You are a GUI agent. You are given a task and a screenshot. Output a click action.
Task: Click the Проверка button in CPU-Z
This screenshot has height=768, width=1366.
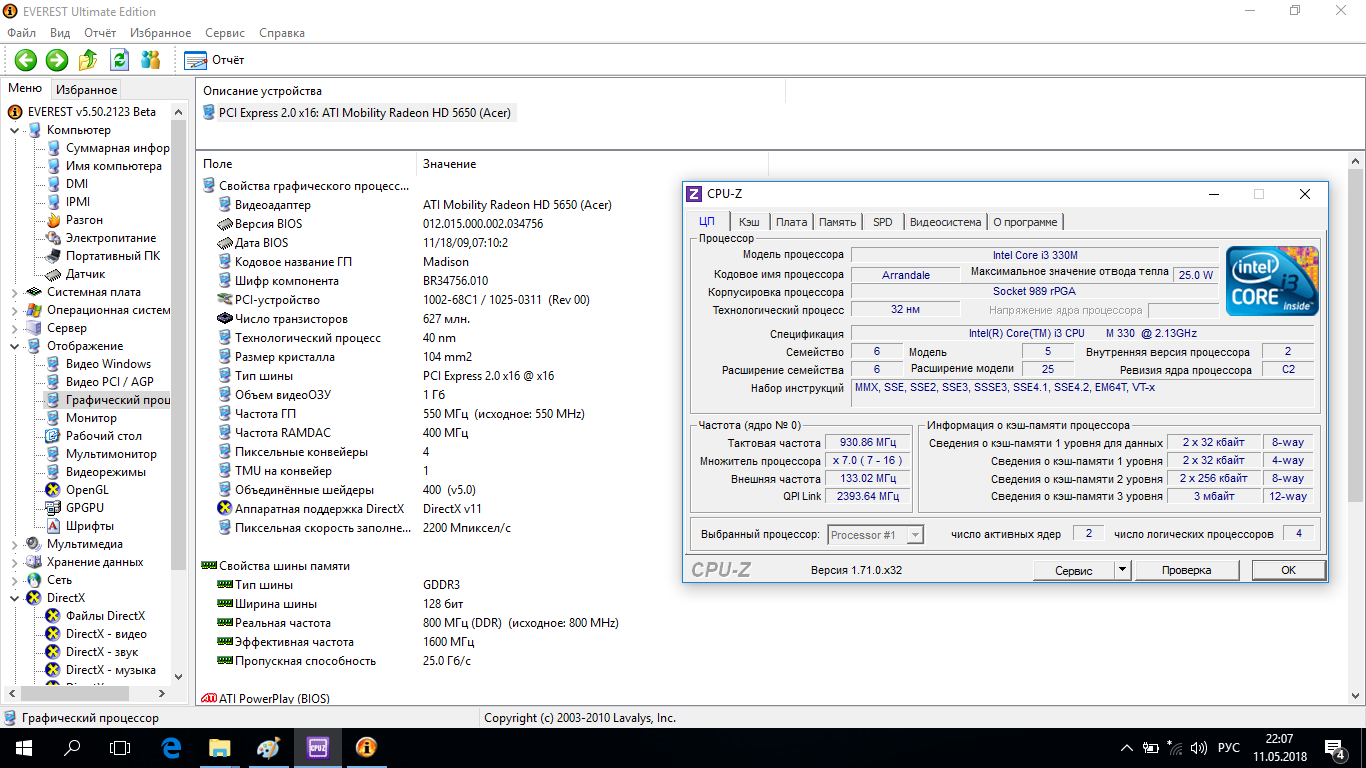pos(1186,570)
